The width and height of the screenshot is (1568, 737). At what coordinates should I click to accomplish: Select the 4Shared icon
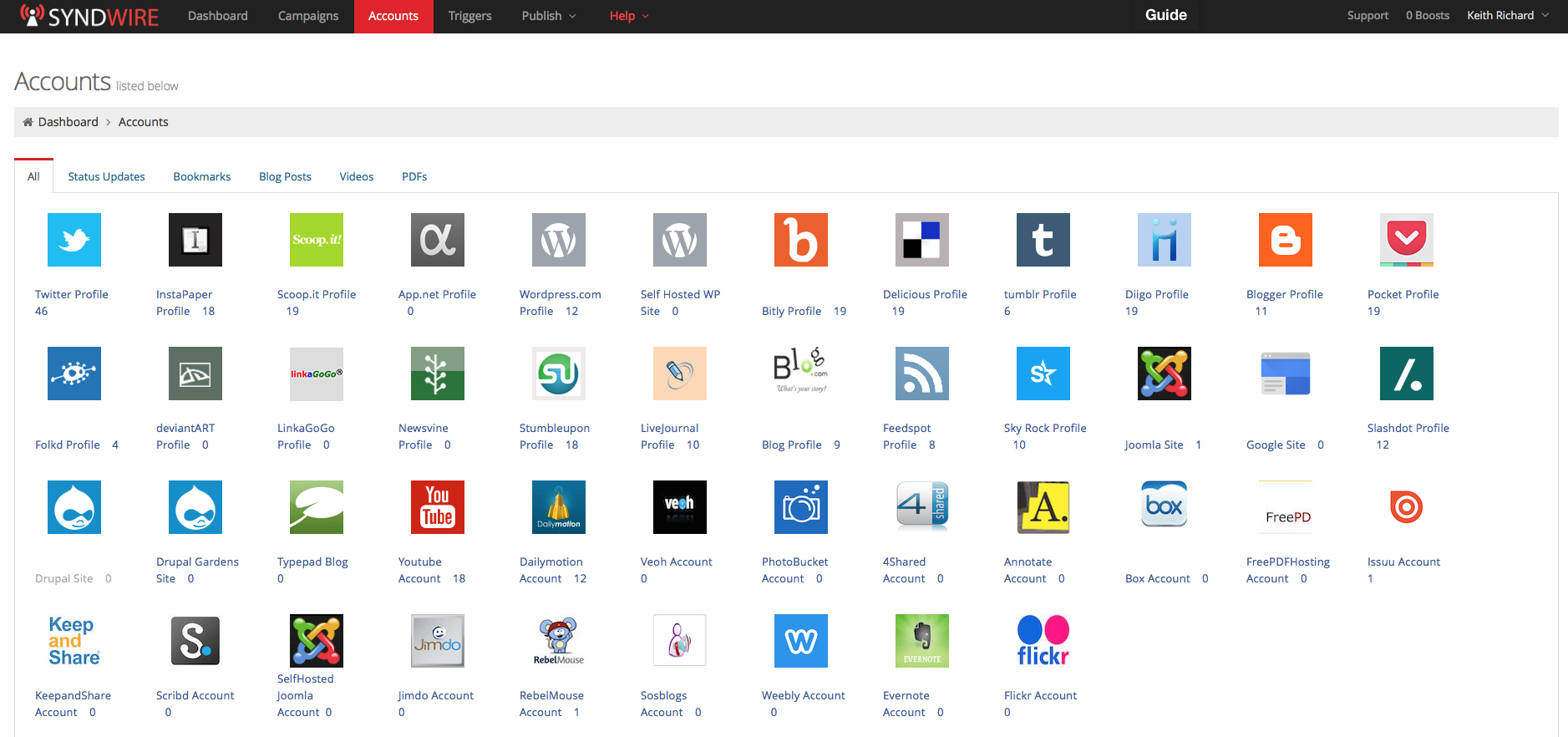tap(922, 507)
